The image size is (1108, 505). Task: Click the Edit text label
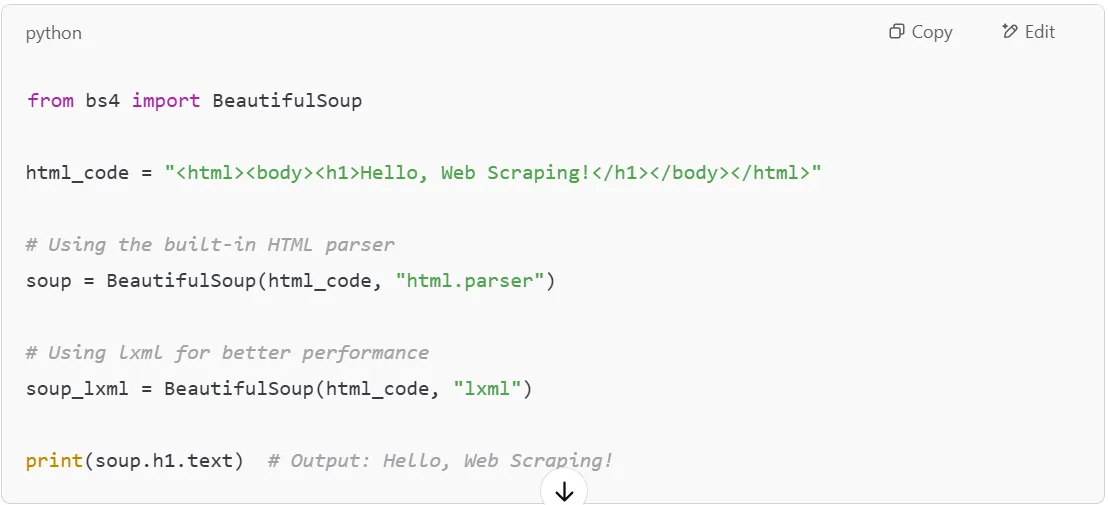pos(1040,32)
